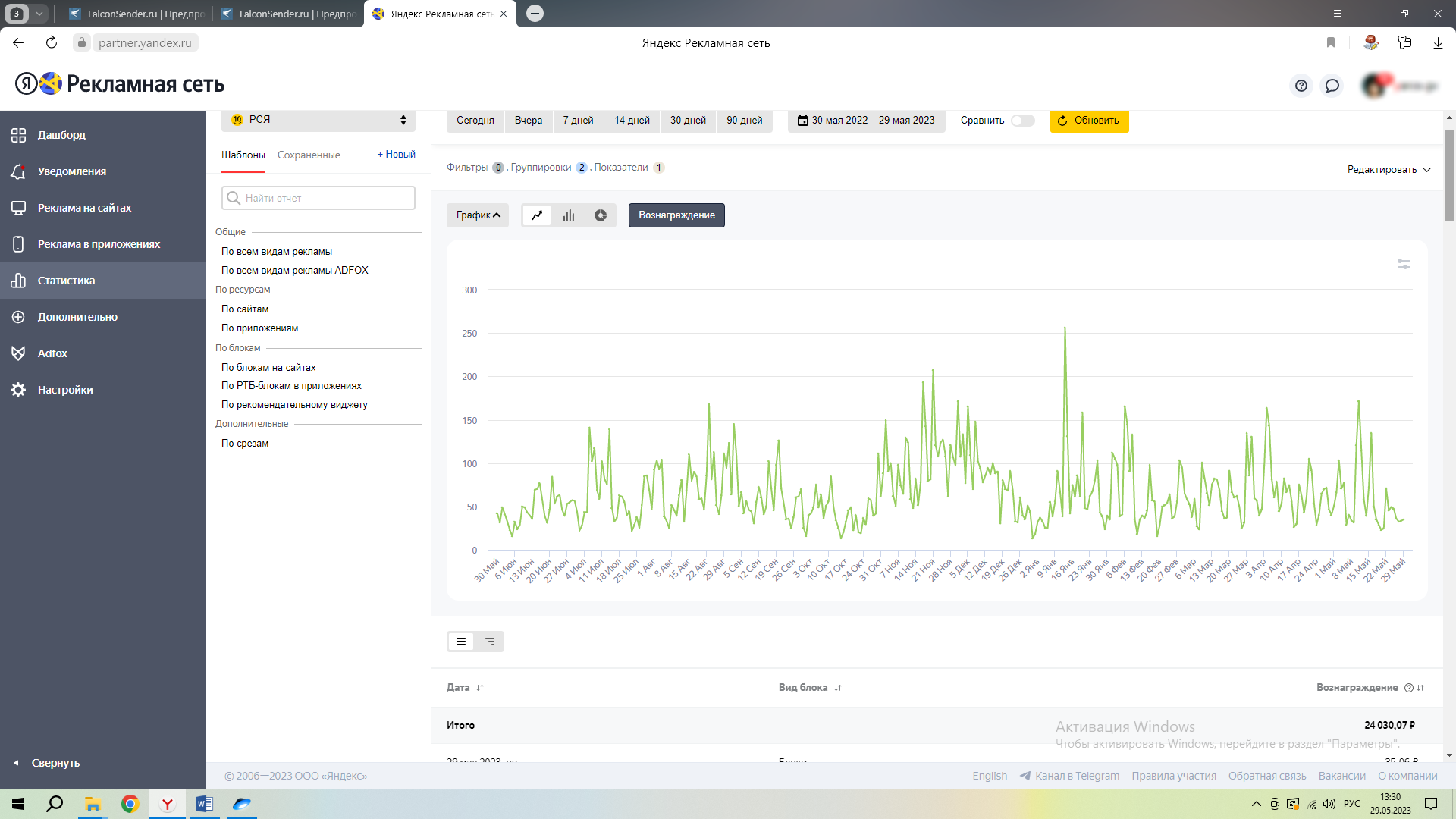Open report По всем видам рекламы ADFOX
1456x819 pixels.
(295, 271)
